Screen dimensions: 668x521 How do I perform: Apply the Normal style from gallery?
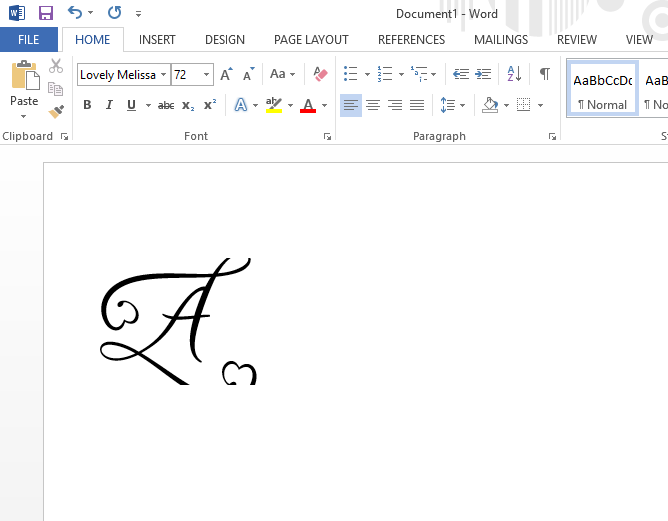click(x=602, y=89)
